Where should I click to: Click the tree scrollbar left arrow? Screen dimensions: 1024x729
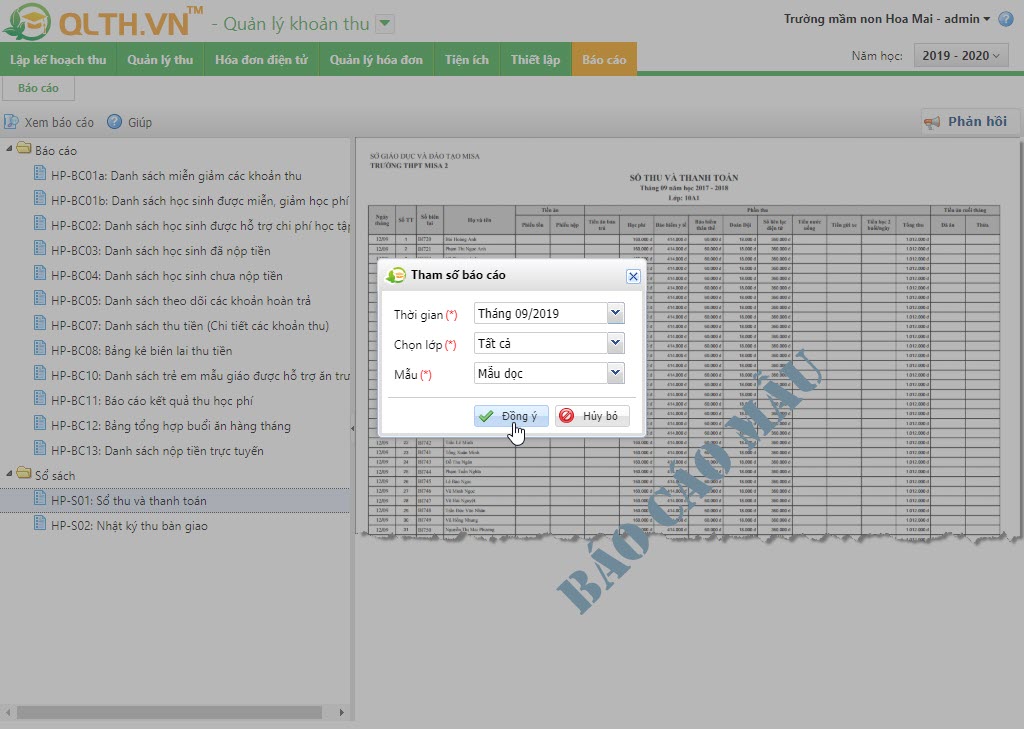tap(8, 712)
